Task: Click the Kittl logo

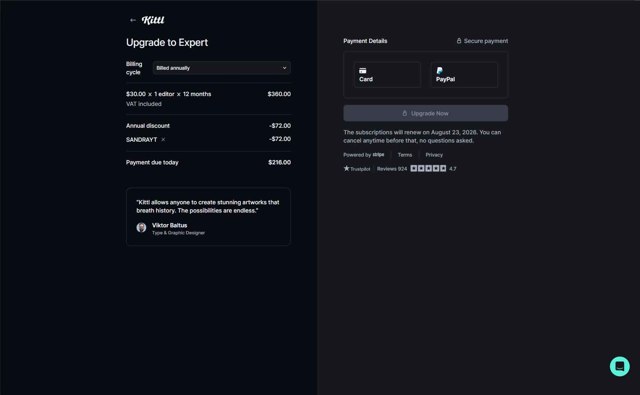Action: click(x=153, y=20)
